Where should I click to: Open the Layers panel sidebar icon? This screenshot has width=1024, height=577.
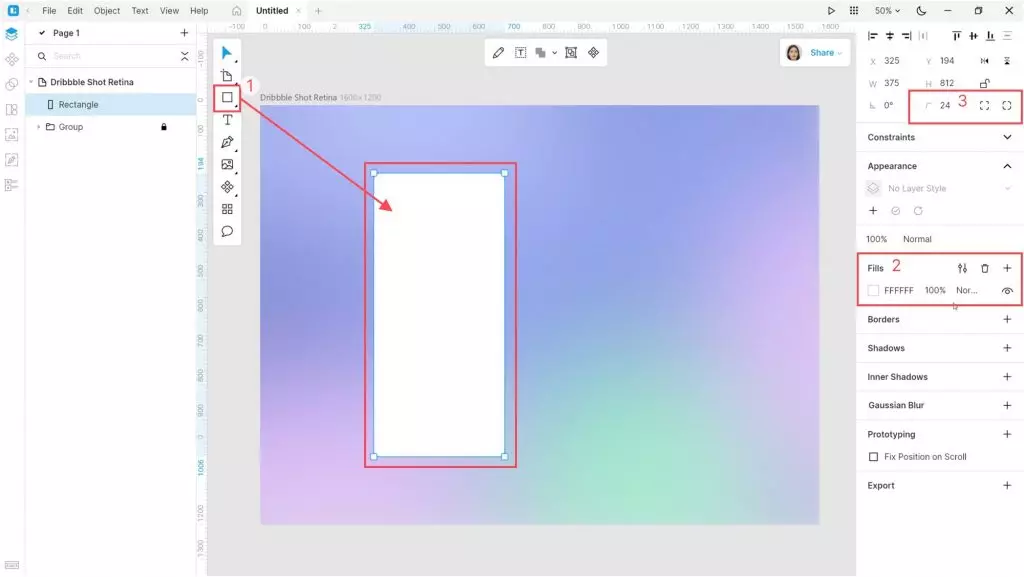(x=11, y=34)
